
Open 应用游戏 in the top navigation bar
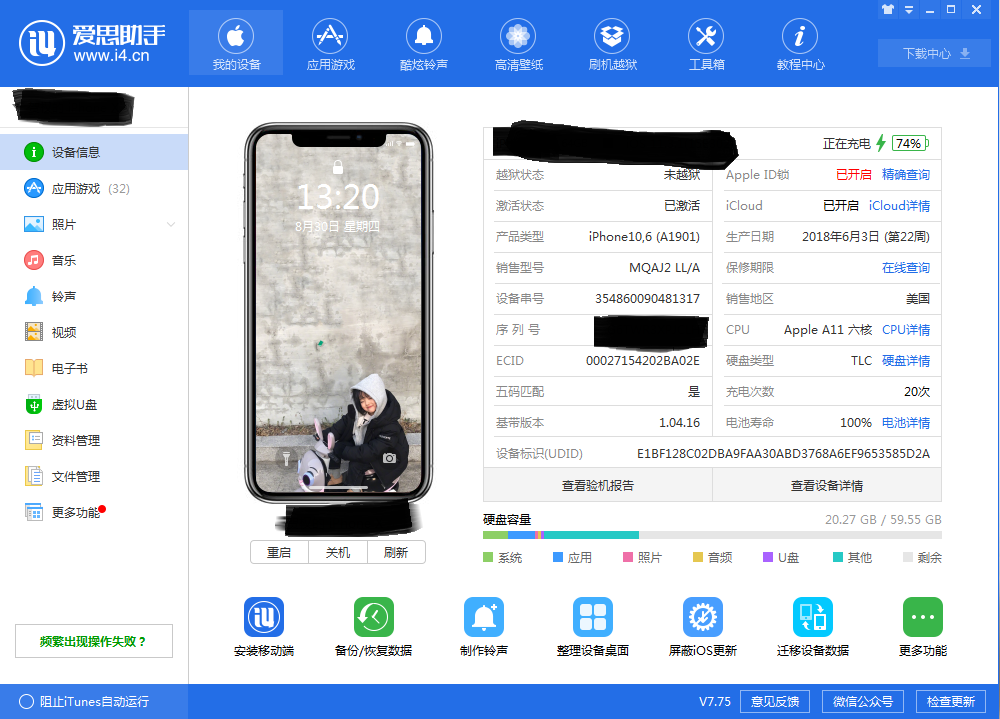(x=330, y=44)
